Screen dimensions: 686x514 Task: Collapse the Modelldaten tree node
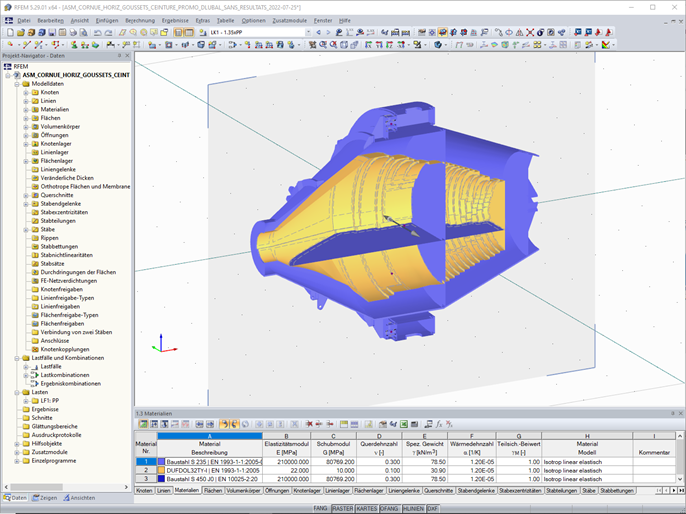(17, 84)
